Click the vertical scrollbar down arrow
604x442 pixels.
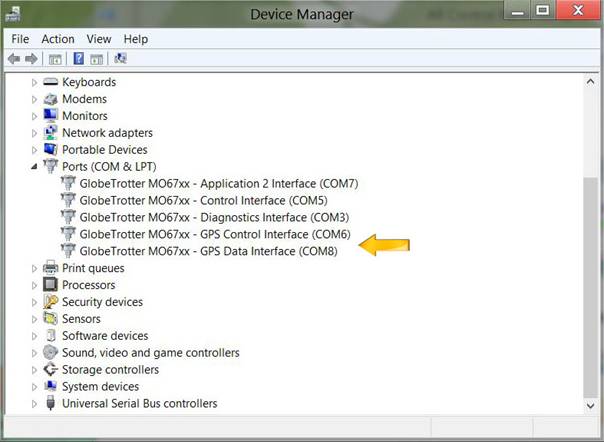(x=590, y=405)
